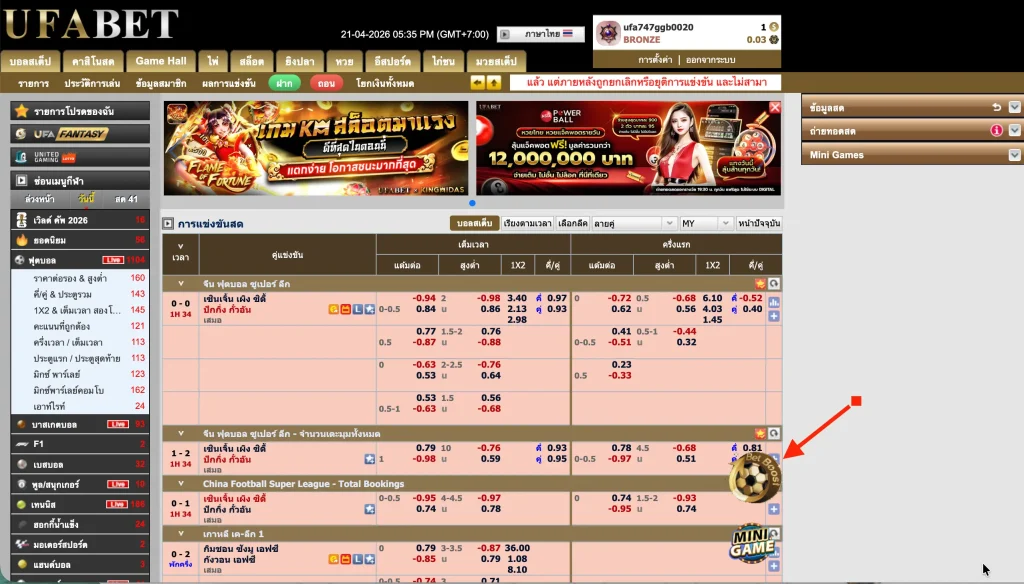Select the ล่วงหน้า schedule tab

(x=39, y=199)
